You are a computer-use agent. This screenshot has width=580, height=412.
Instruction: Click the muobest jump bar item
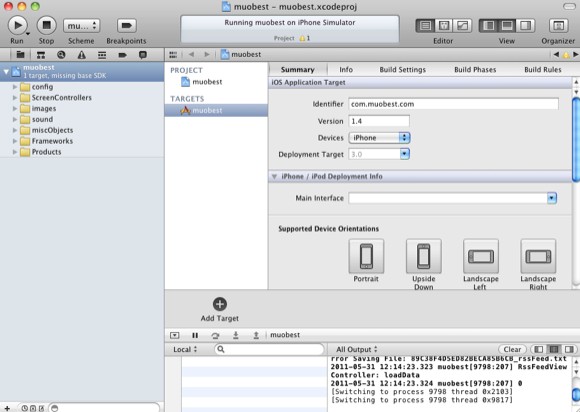[241, 54]
